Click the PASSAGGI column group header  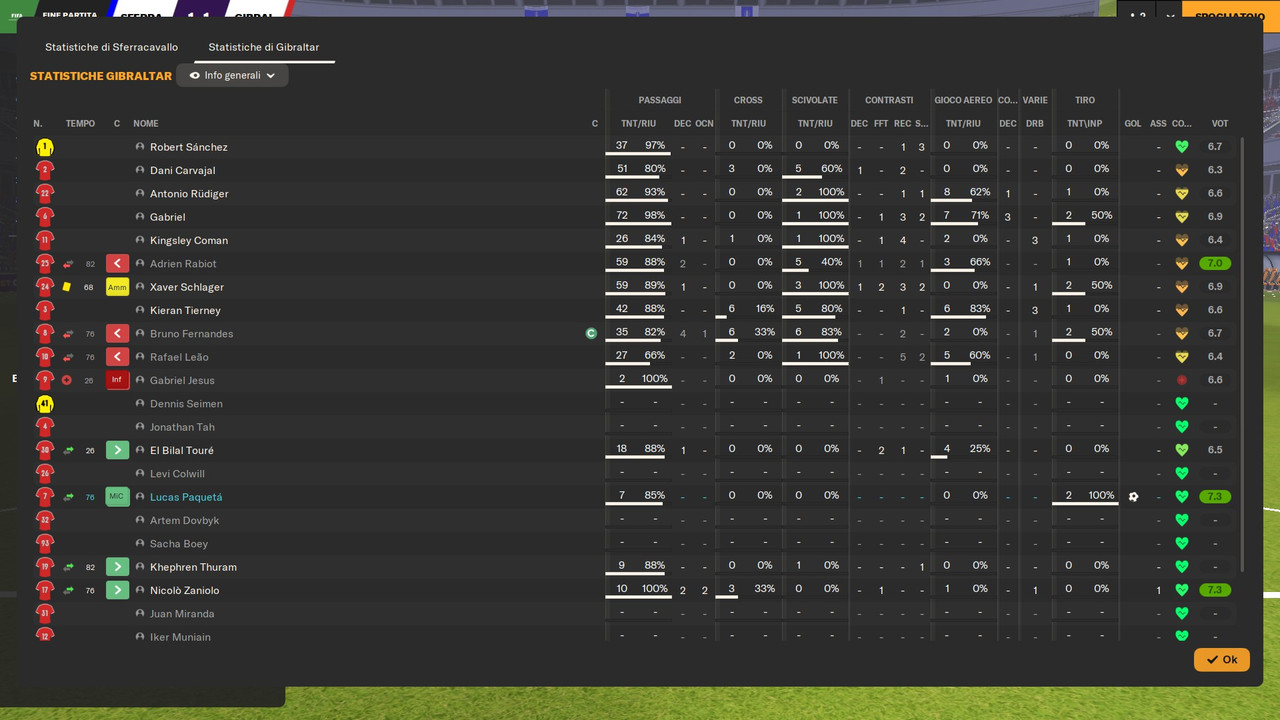(x=660, y=100)
